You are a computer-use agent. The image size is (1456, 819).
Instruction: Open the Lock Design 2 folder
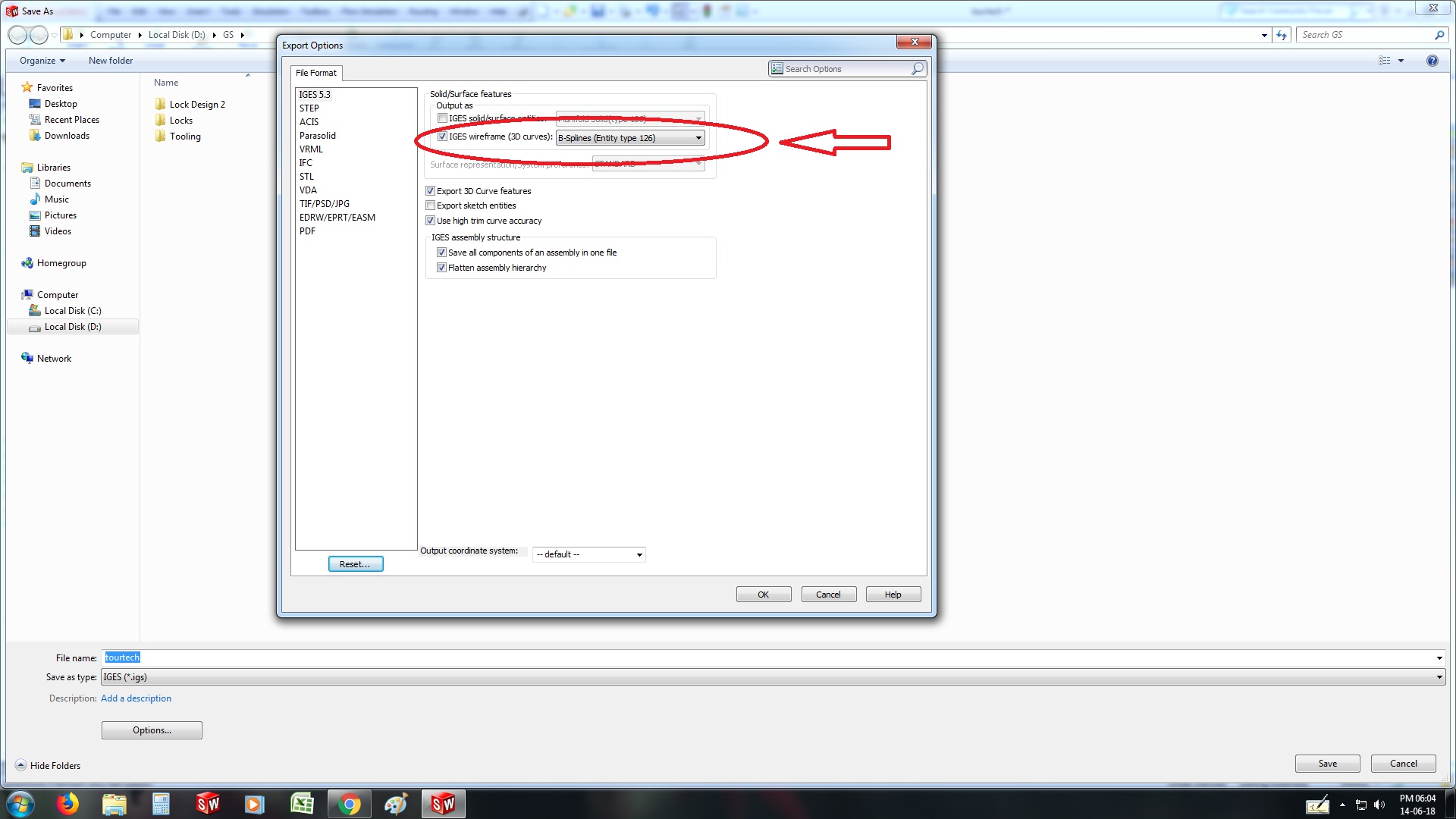196,105
